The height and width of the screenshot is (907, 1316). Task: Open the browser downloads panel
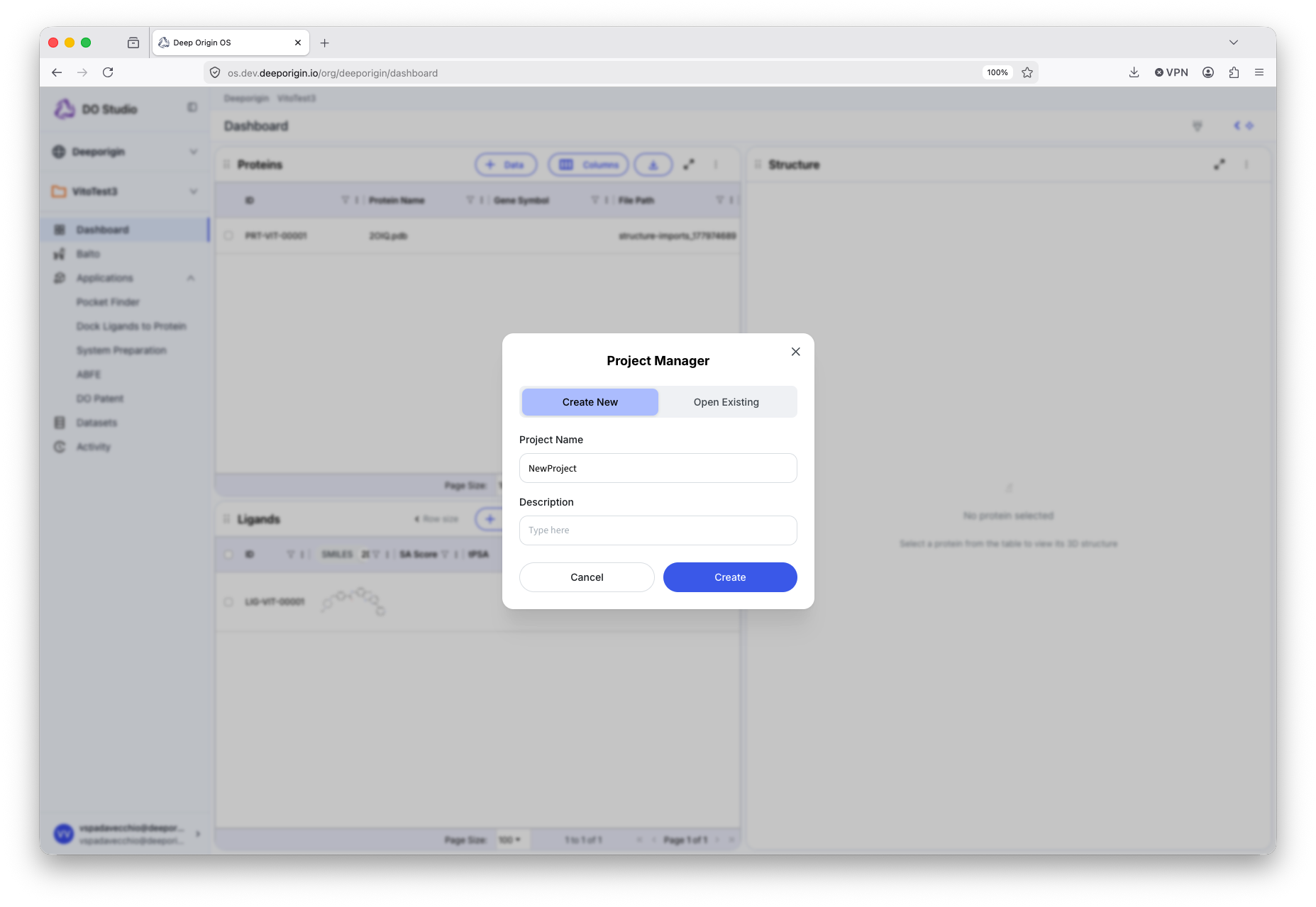[1134, 72]
